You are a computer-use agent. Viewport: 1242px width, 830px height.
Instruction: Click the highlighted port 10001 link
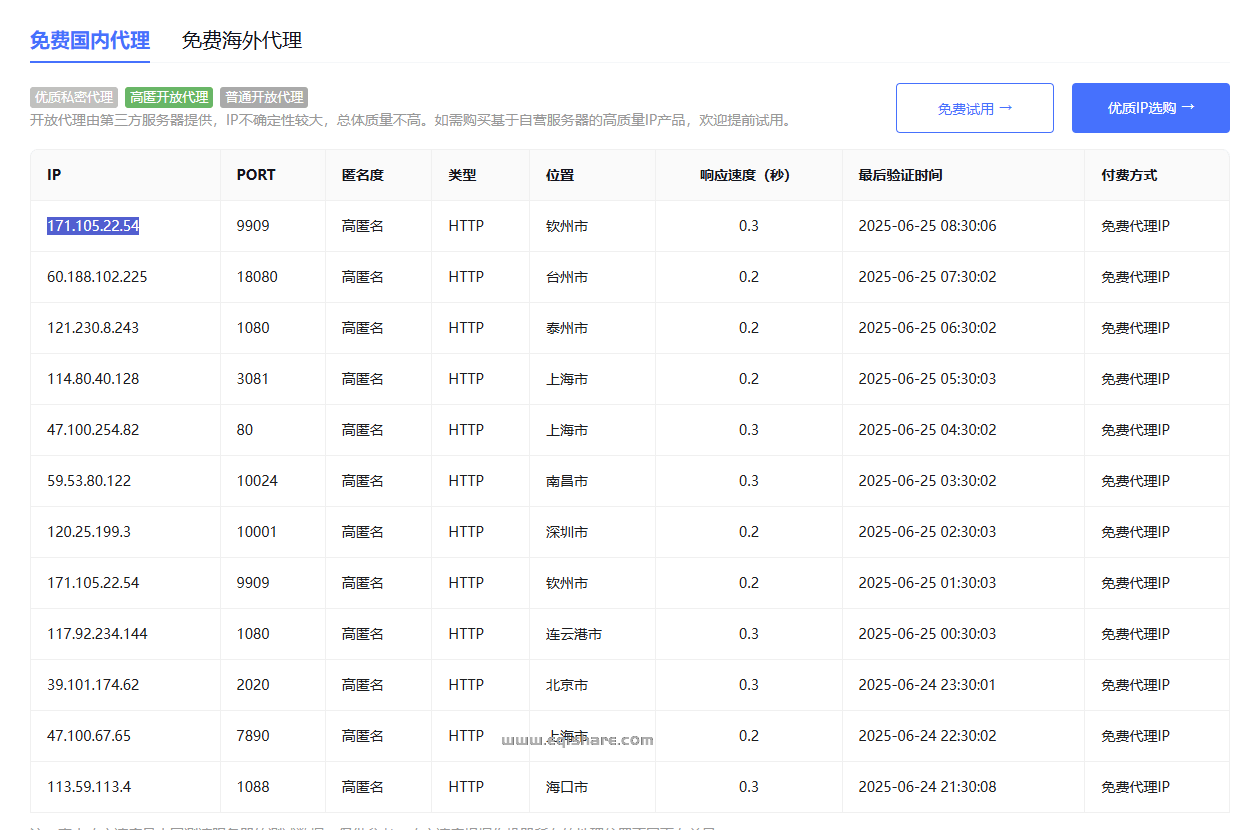254,531
